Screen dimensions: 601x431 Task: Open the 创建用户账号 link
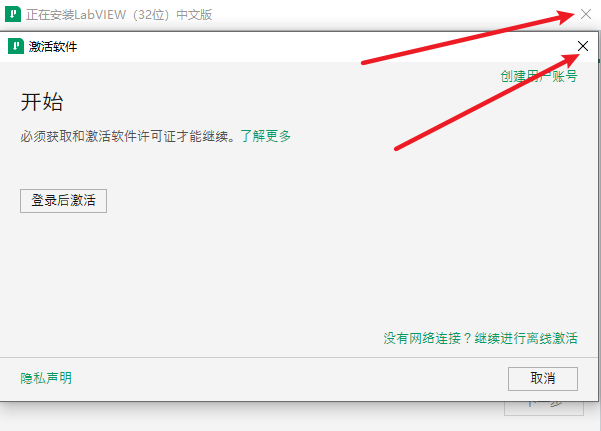click(539, 76)
